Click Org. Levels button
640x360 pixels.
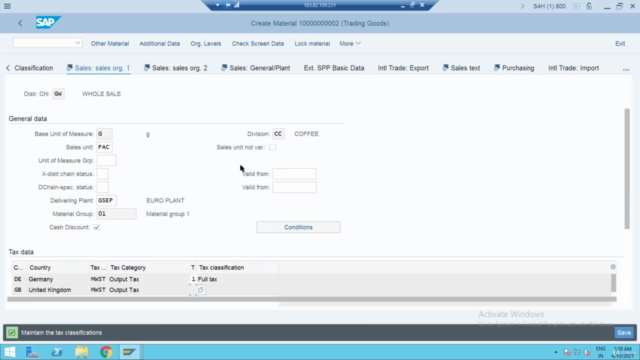pos(206,44)
